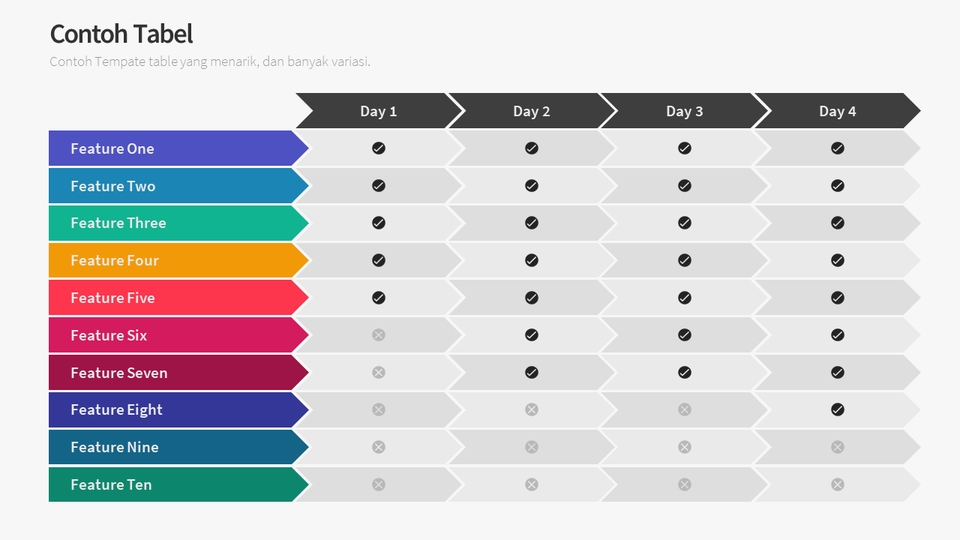This screenshot has width=960, height=540.
Task: Click the X mark for Feature Eight Day 1
Action: [x=378, y=410]
